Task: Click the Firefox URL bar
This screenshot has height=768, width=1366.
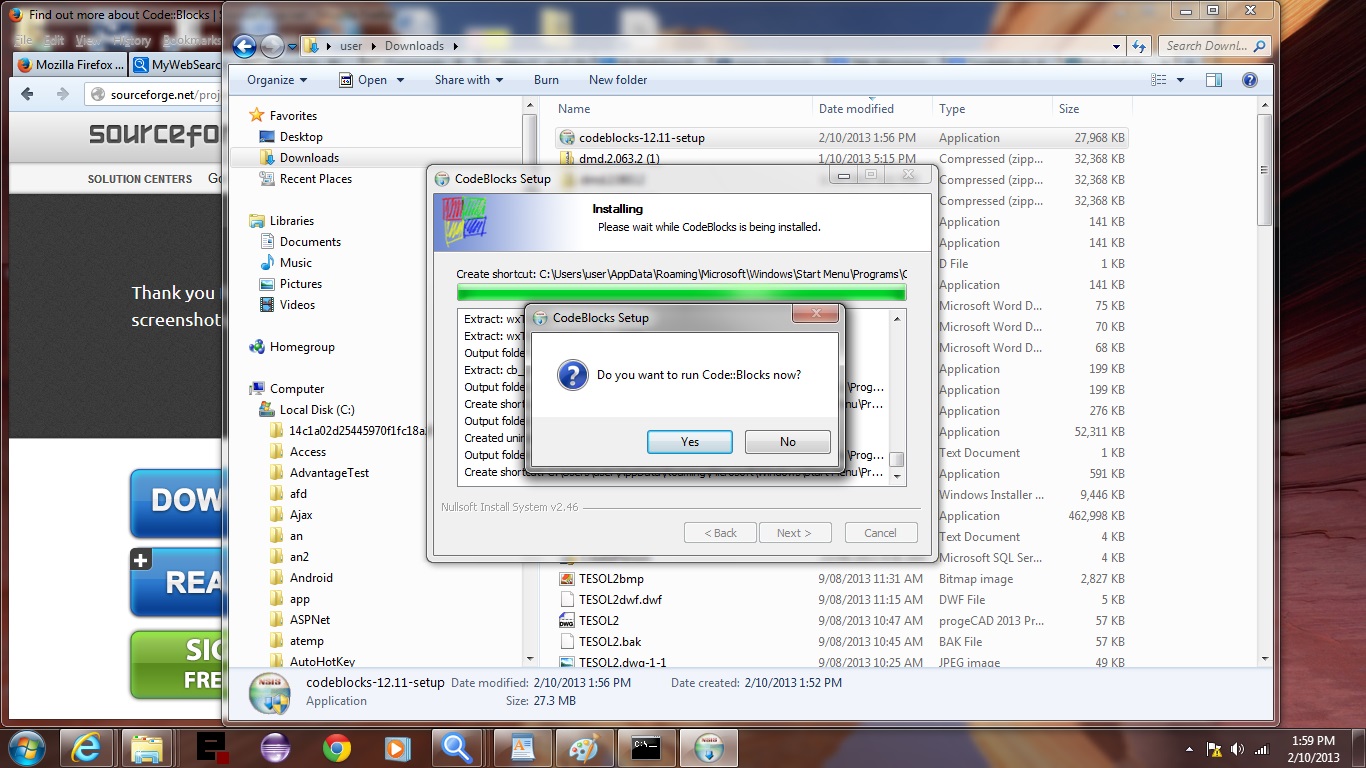Action: [153, 94]
